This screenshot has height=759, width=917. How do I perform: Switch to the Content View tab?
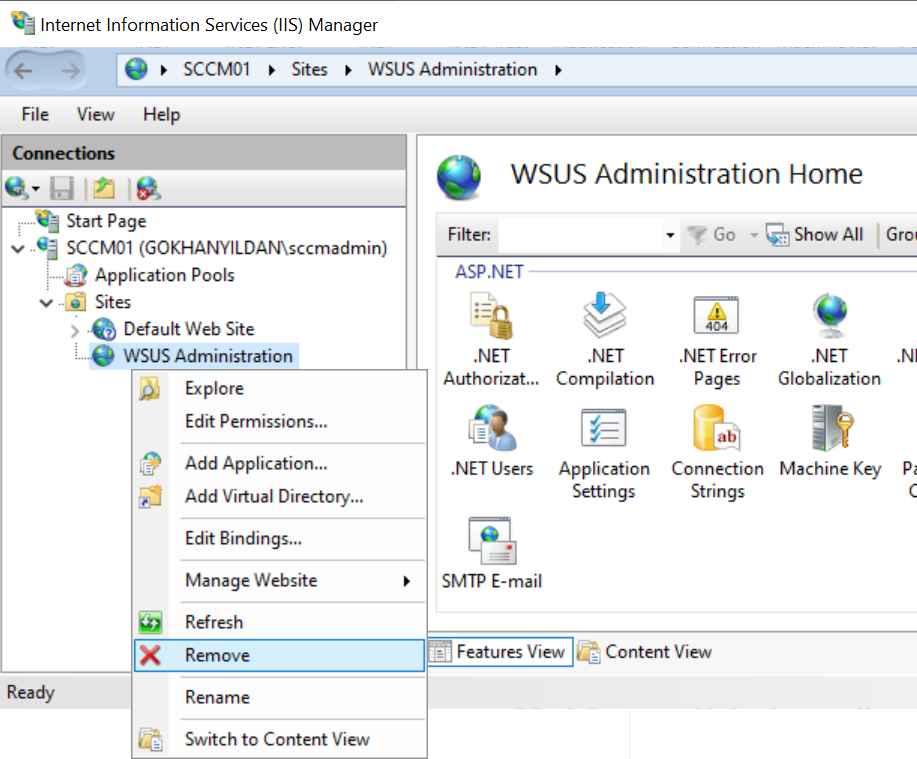[x=644, y=651]
